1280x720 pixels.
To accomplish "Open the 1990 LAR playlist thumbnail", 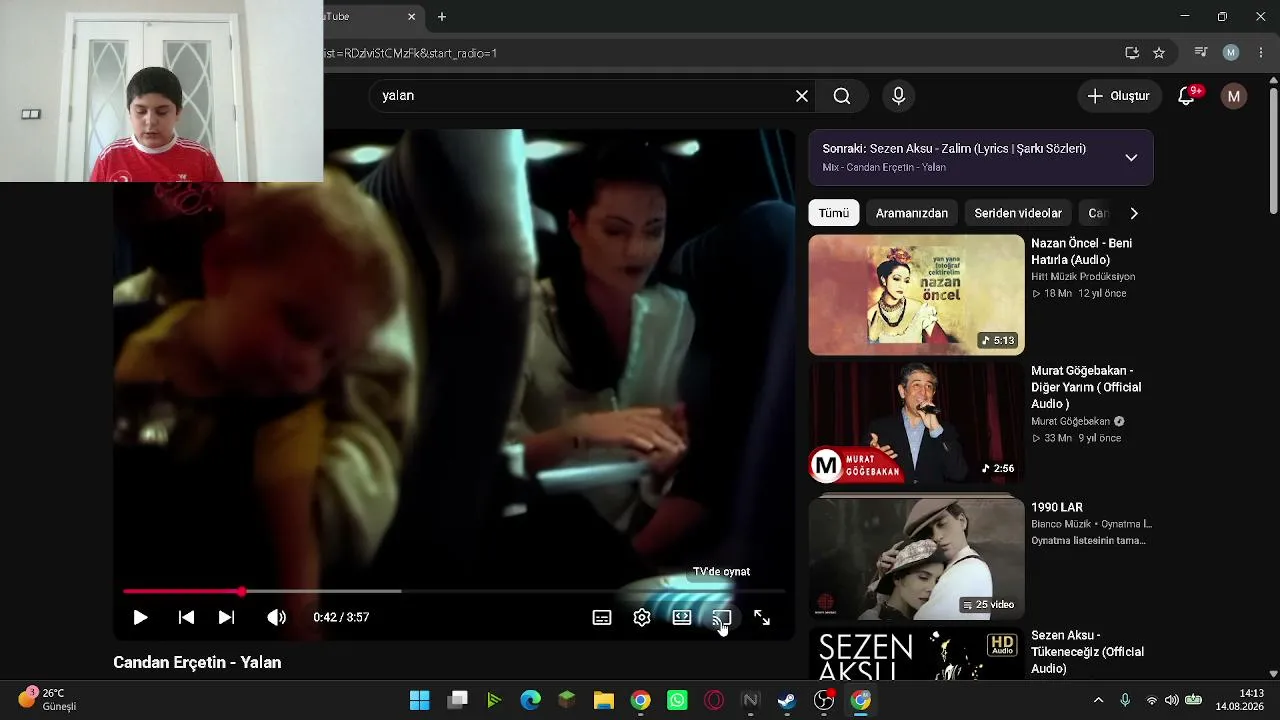I will point(917,559).
